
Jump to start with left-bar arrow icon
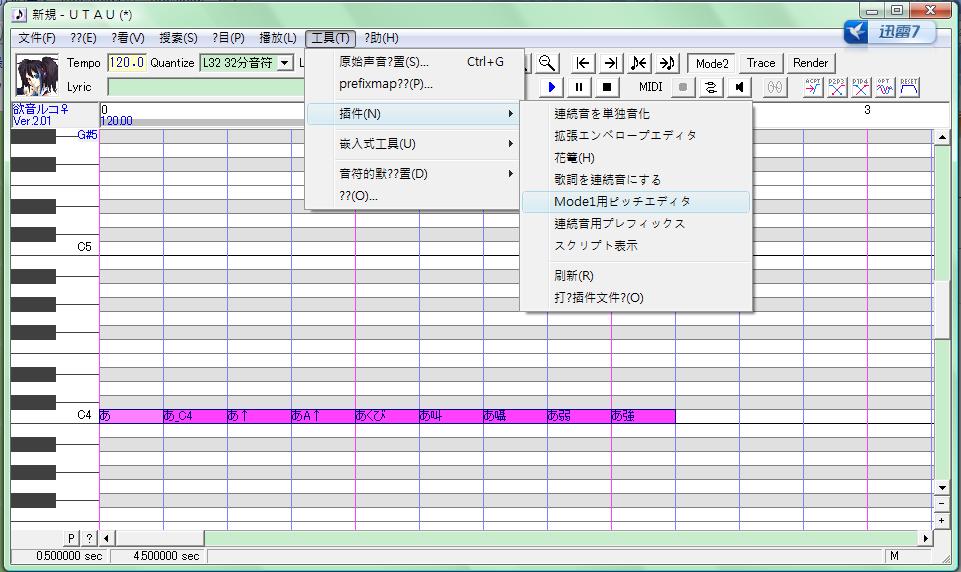click(x=583, y=63)
